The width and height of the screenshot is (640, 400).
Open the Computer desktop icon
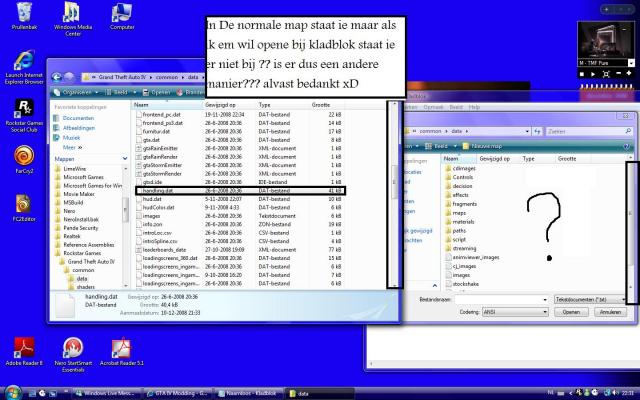click(x=122, y=16)
